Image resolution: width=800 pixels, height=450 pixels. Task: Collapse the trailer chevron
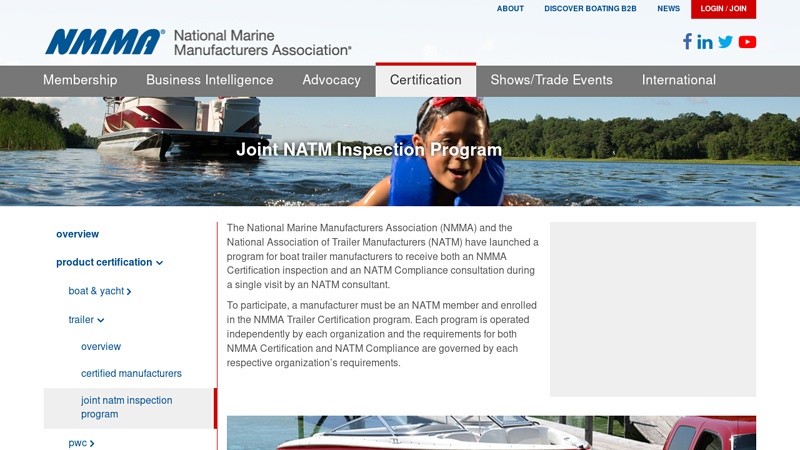pyautogui.click(x=101, y=320)
